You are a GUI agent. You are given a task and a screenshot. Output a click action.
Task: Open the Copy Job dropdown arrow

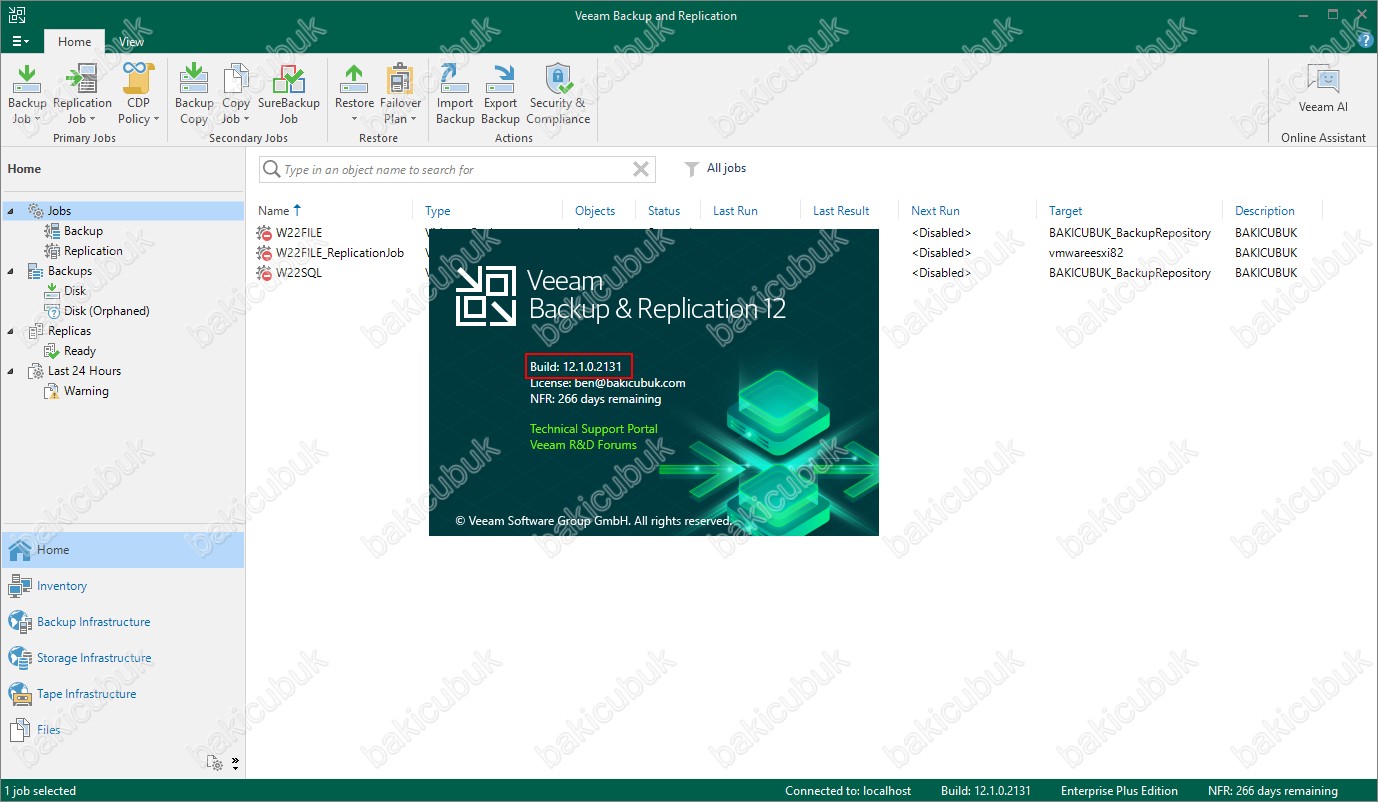click(246, 119)
